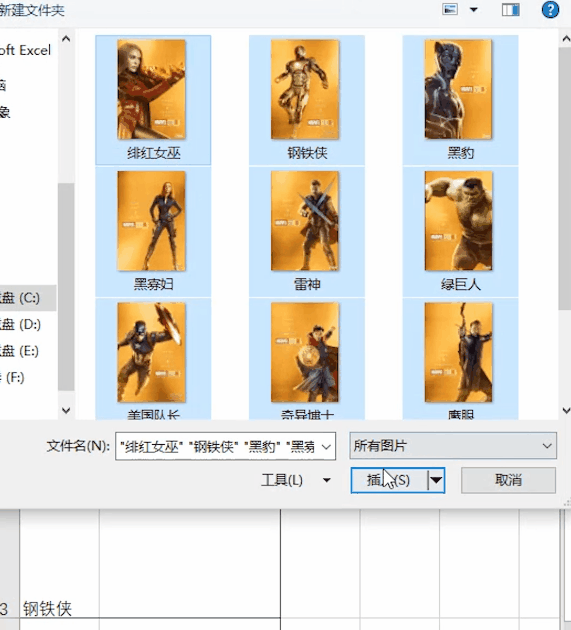Click the 绿巨人 file name label
The image size is (571, 630).
pos(460,284)
